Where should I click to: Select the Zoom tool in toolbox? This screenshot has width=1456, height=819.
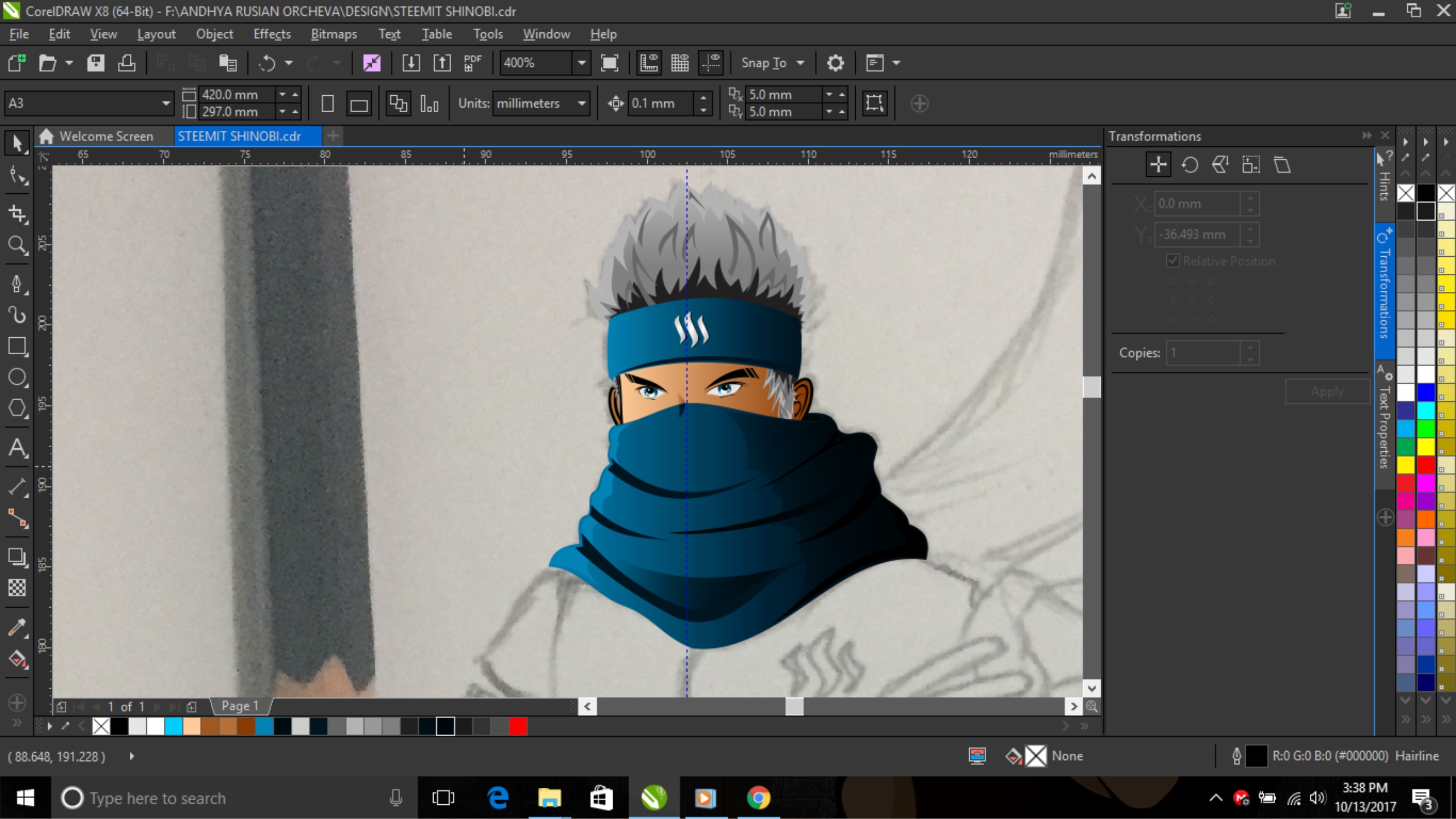click(17, 245)
